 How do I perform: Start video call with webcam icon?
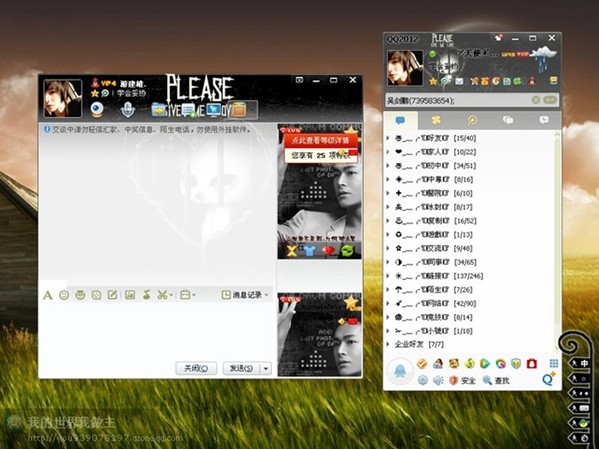(97, 110)
